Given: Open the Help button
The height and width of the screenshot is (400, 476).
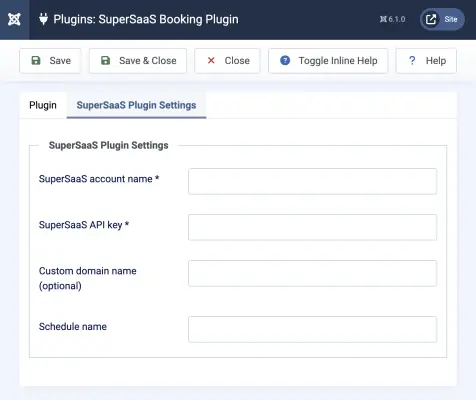Looking at the screenshot, I should click(426, 61).
